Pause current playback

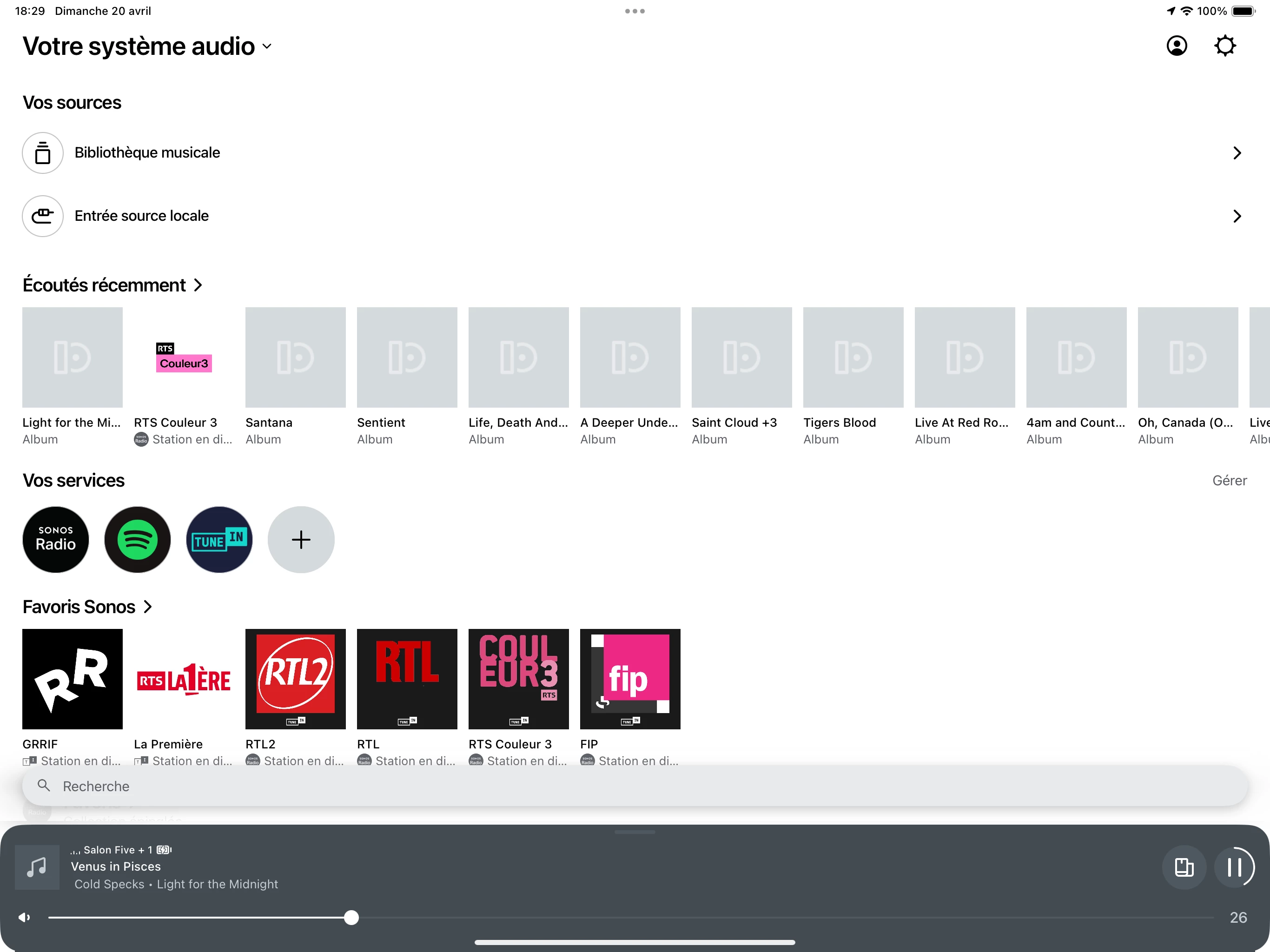tap(1234, 867)
